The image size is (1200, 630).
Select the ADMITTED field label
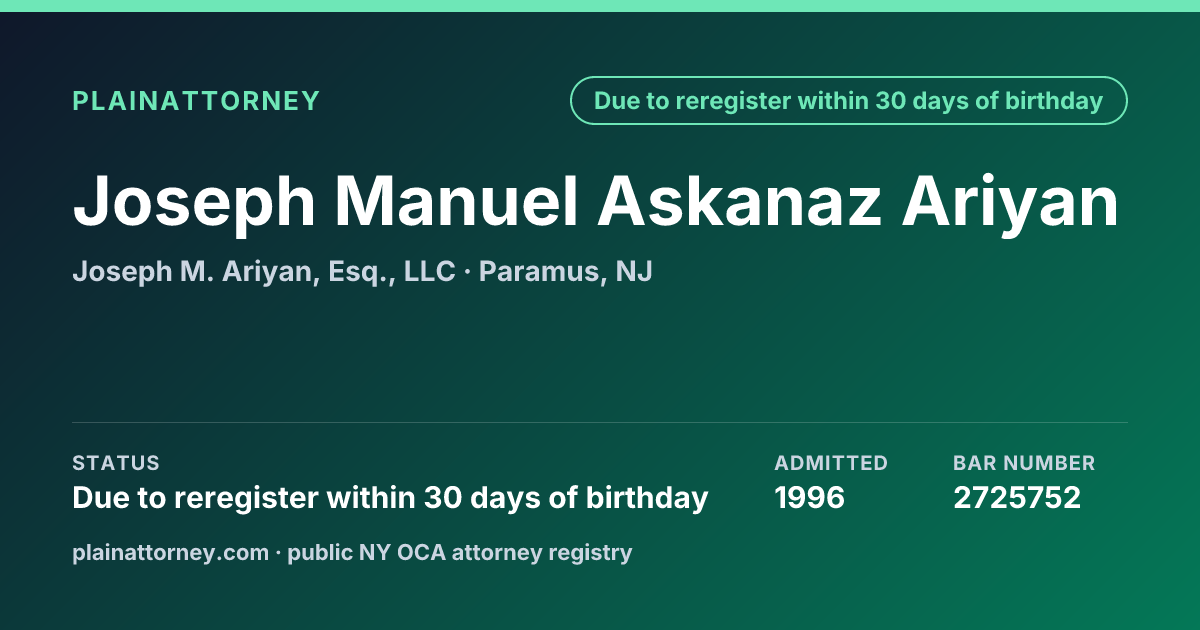[831, 463]
